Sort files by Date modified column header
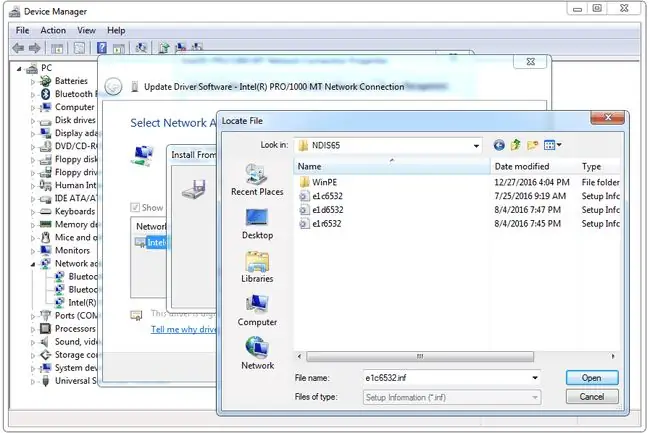The height and width of the screenshot is (433, 650). coord(534,167)
